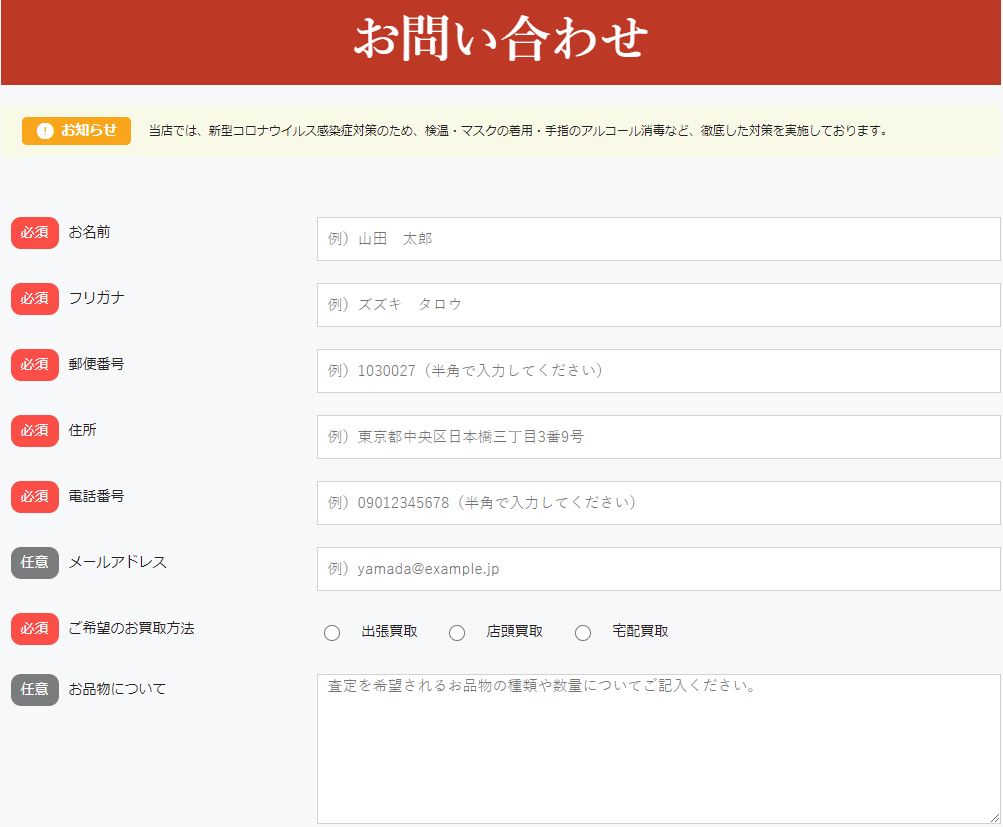Click the 必須 badge beside 住所
Screen dimensions: 1003x827
tap(35, 430)
